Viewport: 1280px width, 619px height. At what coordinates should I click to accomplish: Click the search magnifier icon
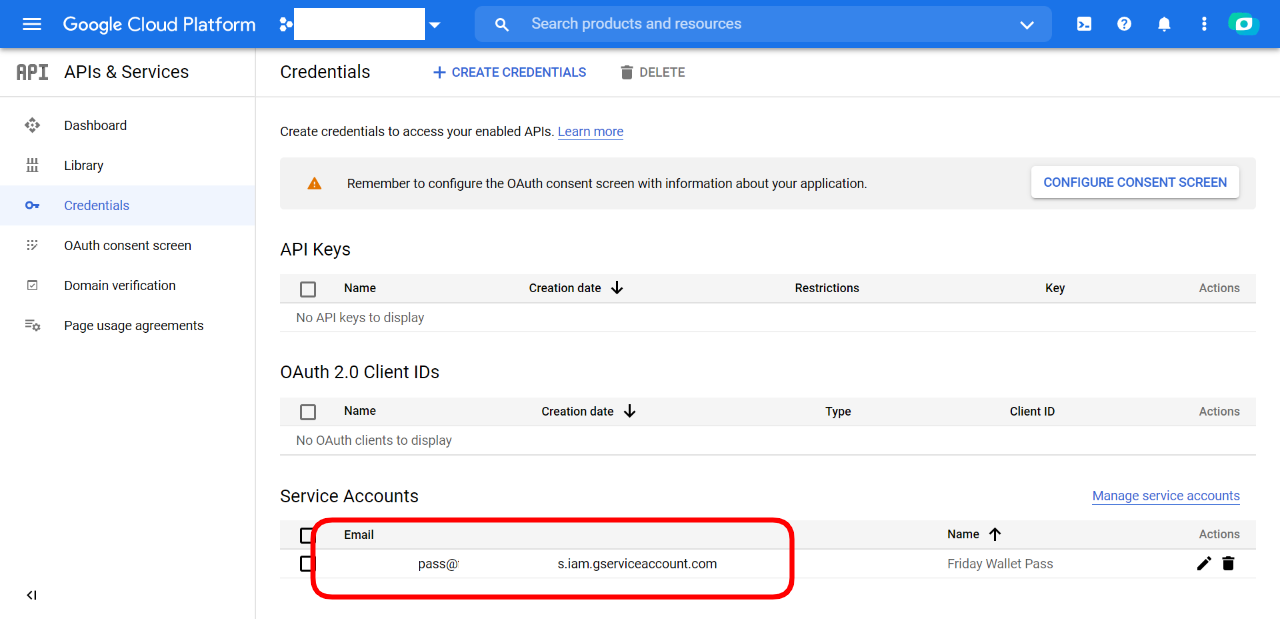502,24
